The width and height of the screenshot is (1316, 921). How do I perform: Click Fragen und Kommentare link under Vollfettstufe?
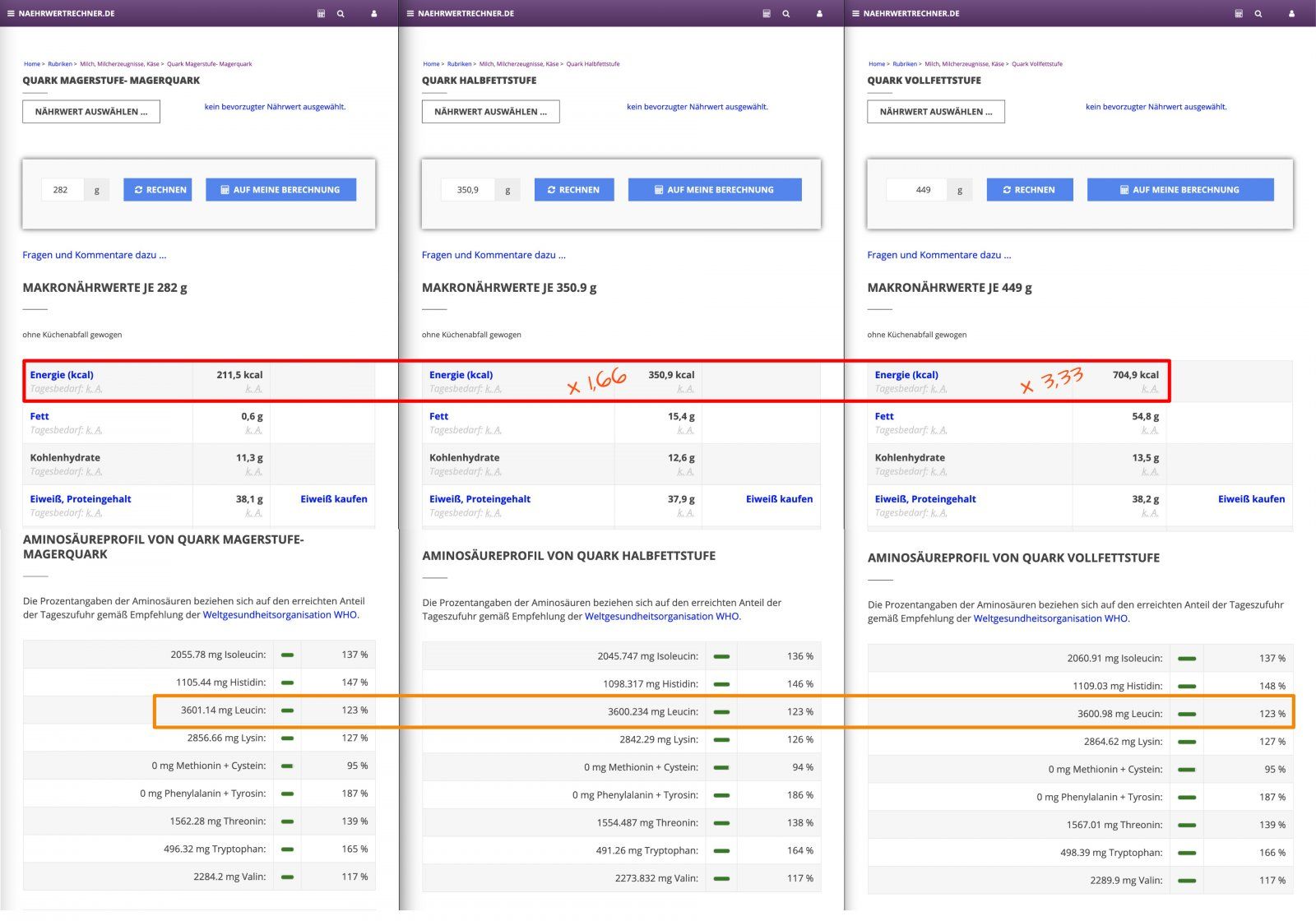click(938, 255)
